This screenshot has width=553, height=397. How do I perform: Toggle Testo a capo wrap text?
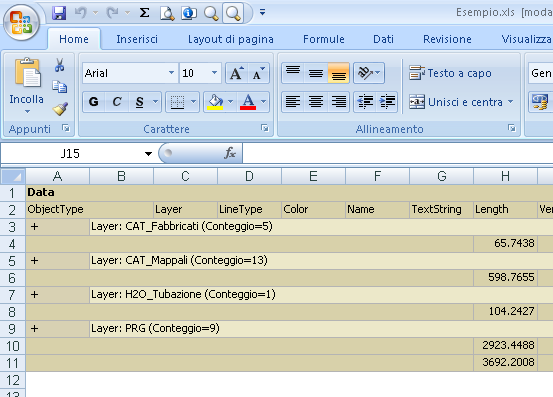click(450, 73)
